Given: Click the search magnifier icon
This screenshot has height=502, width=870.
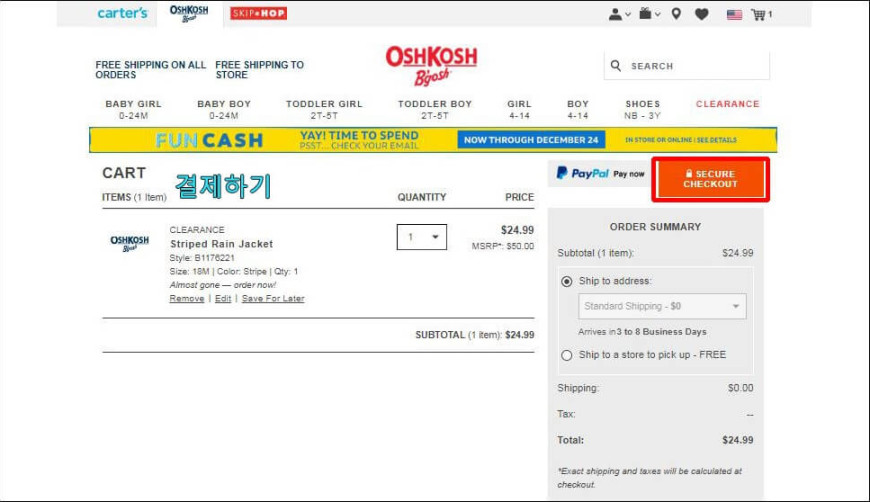Looking at the screenshot, I should pyautogui.click(x=616, y=66).
